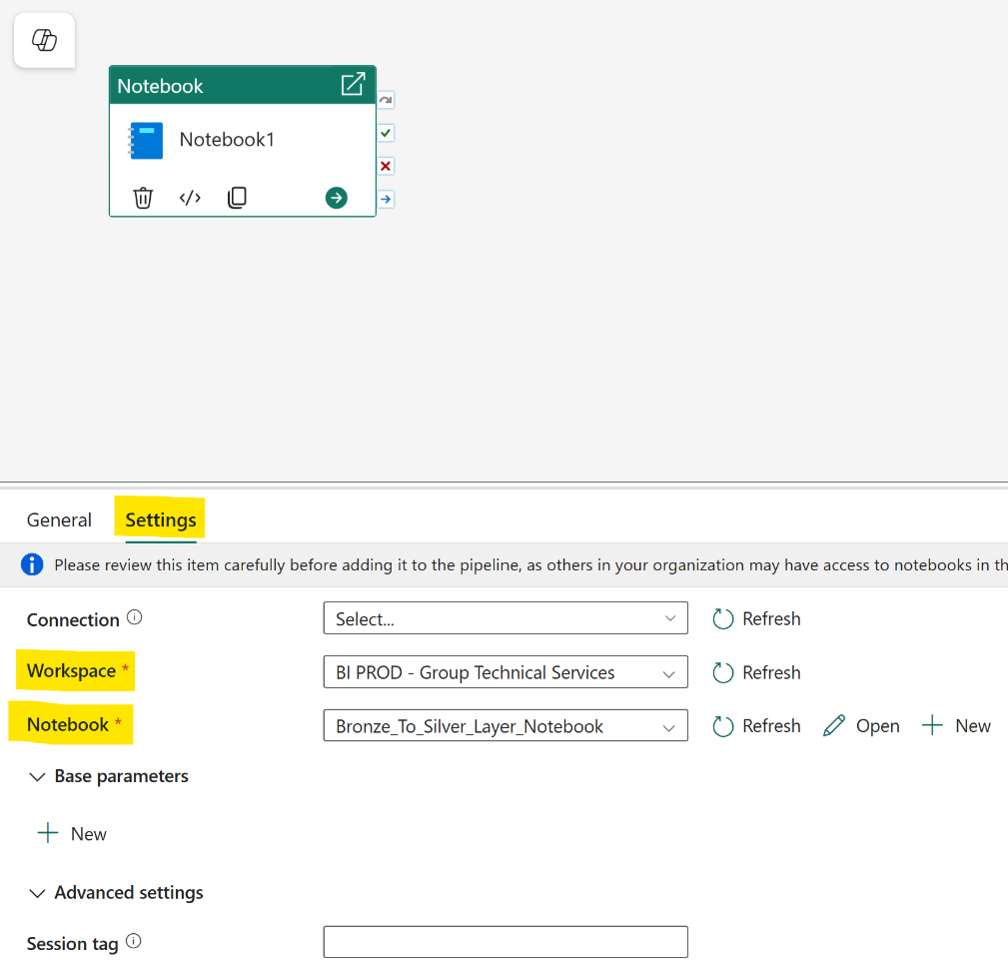1008x972 pixels.
Task: Open the Workspace dropdown BI PROD
Action: [505, 672]
